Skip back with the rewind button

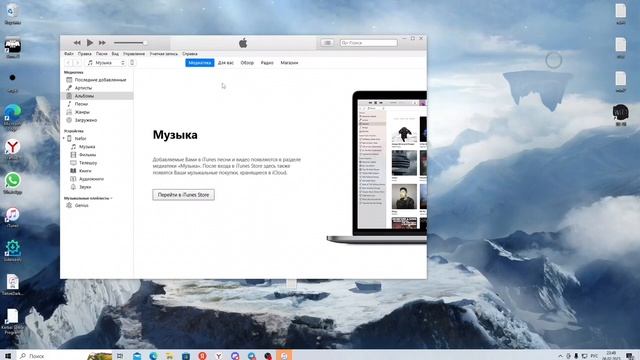(77, 42)
